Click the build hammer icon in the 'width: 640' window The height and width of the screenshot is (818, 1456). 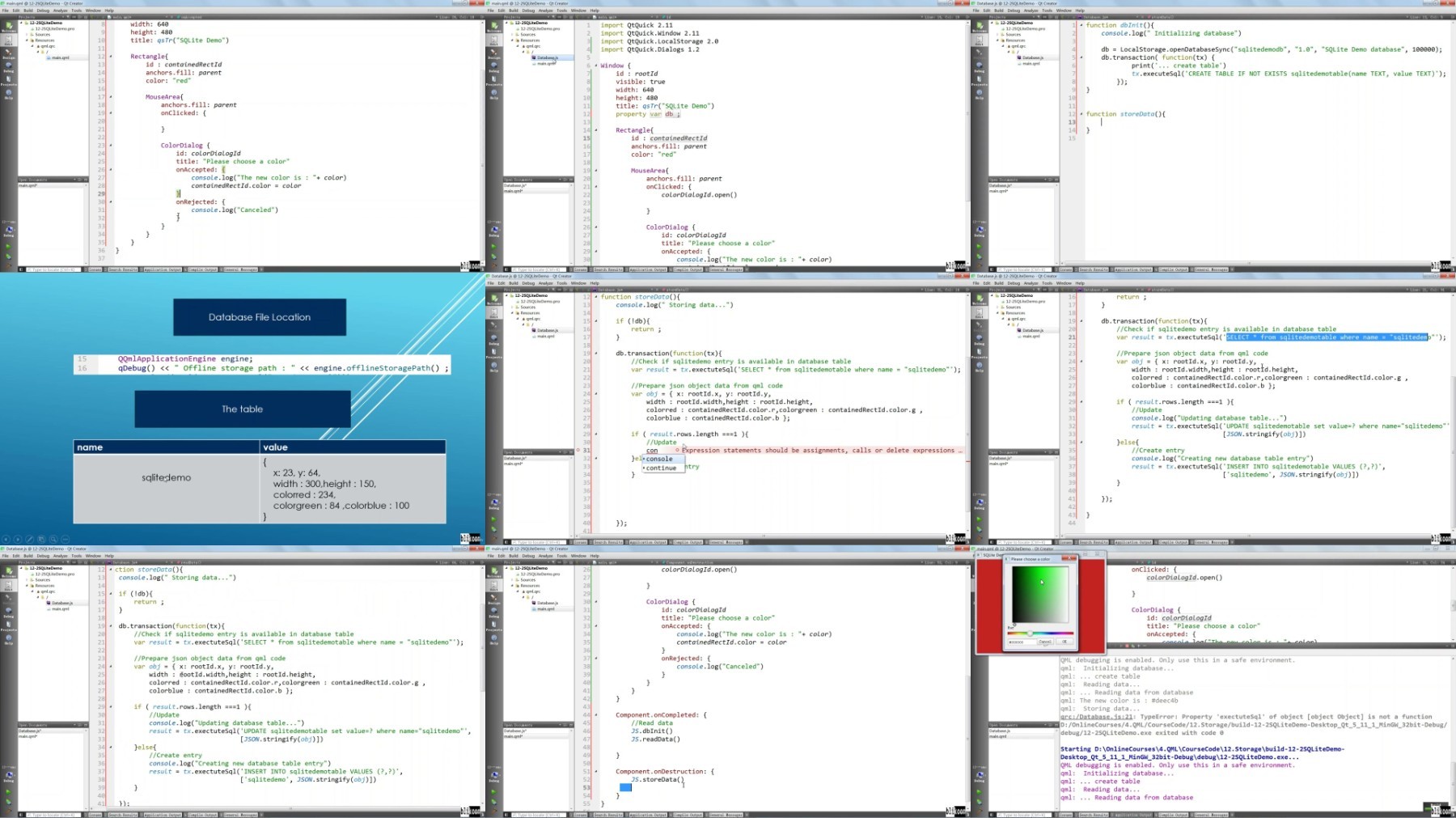click(x=9, y=267)
